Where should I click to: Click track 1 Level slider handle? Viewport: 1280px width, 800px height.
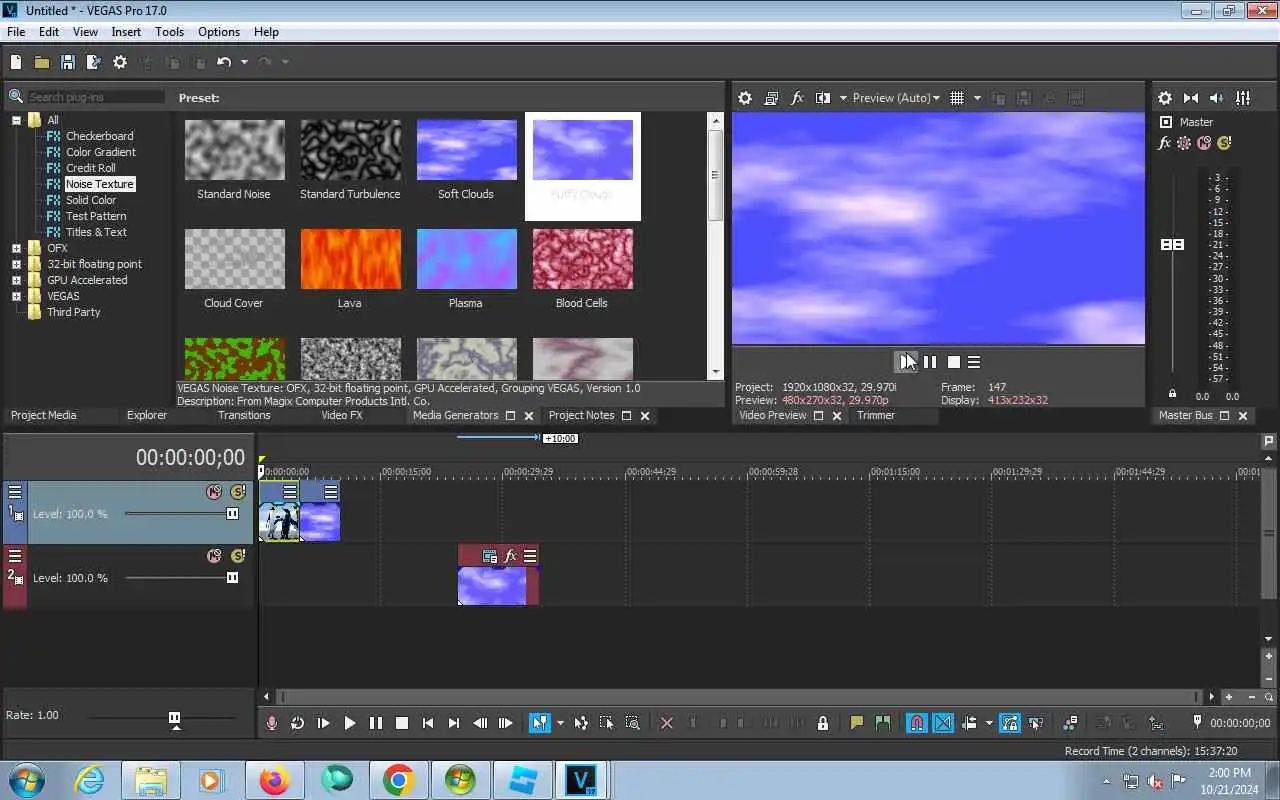coord(232,514)
